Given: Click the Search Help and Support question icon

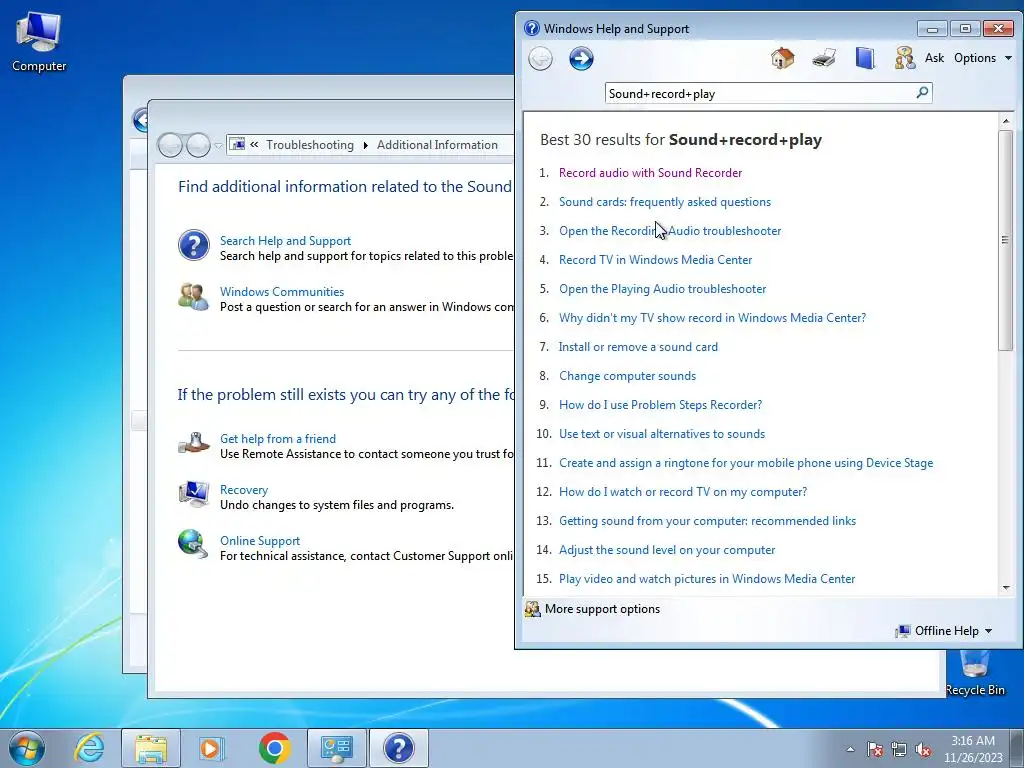Looking at the screenshot, I should (x=194, y=246).
